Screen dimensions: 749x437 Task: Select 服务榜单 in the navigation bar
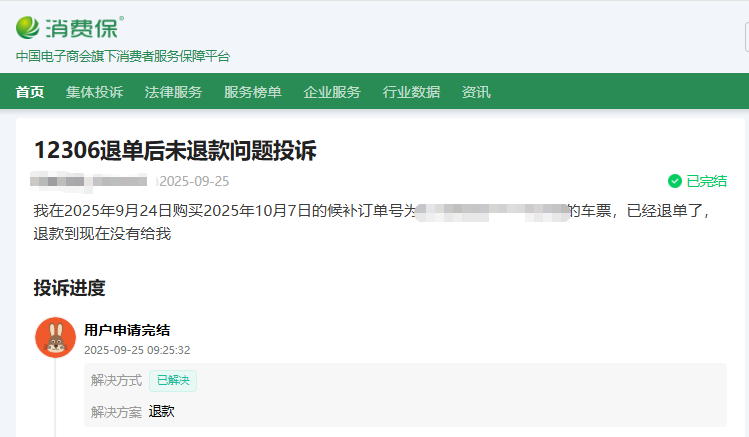tap(253, 92)
